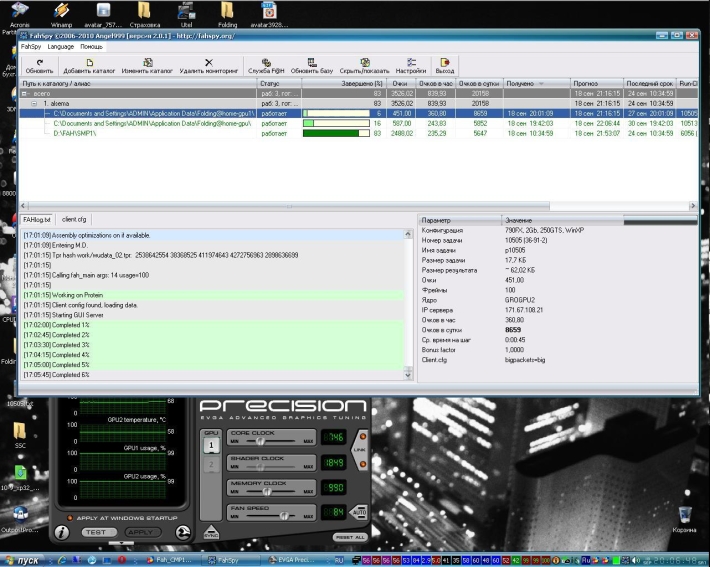Screen dimensions: 710x567
Task: Click the Скрыть/показать toolbar icon
Action: (365, 66)
